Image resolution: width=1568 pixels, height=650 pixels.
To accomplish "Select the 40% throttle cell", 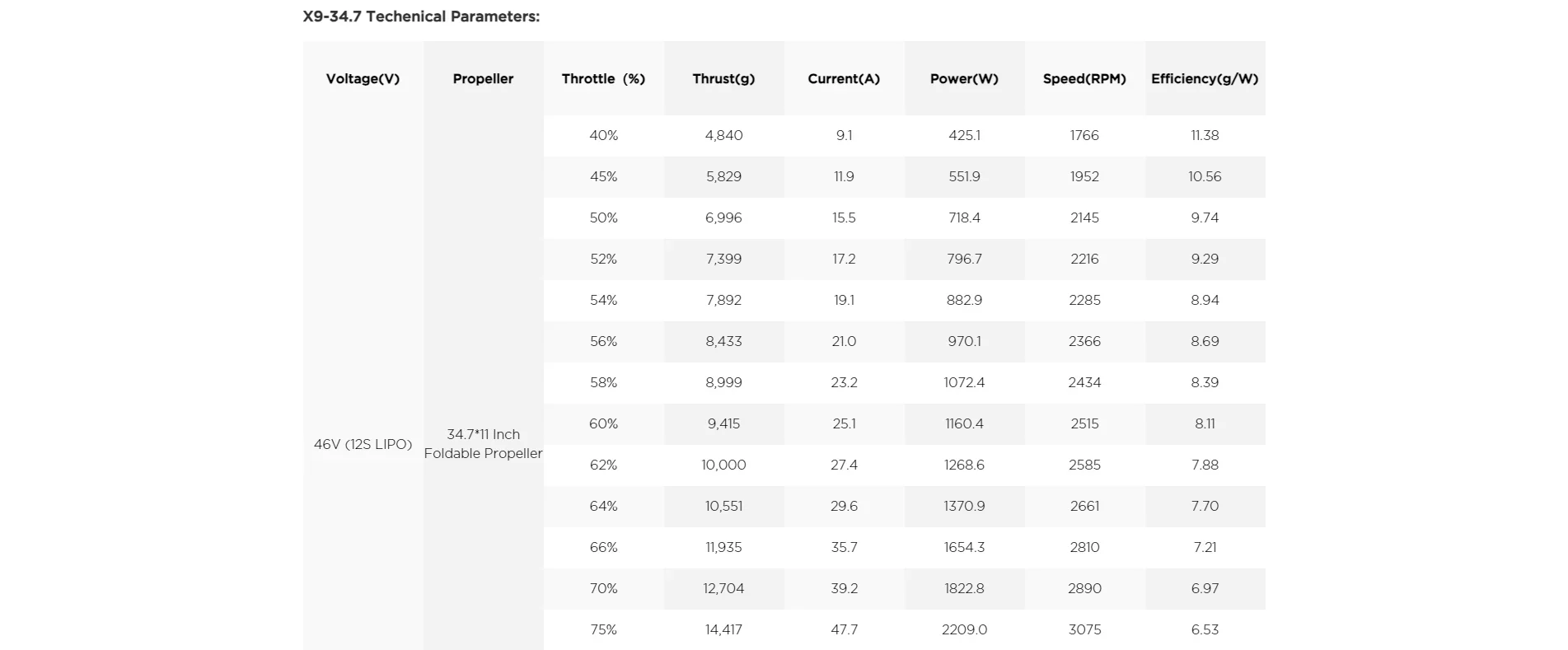I will pyautogui.click(x=603, y=135).
